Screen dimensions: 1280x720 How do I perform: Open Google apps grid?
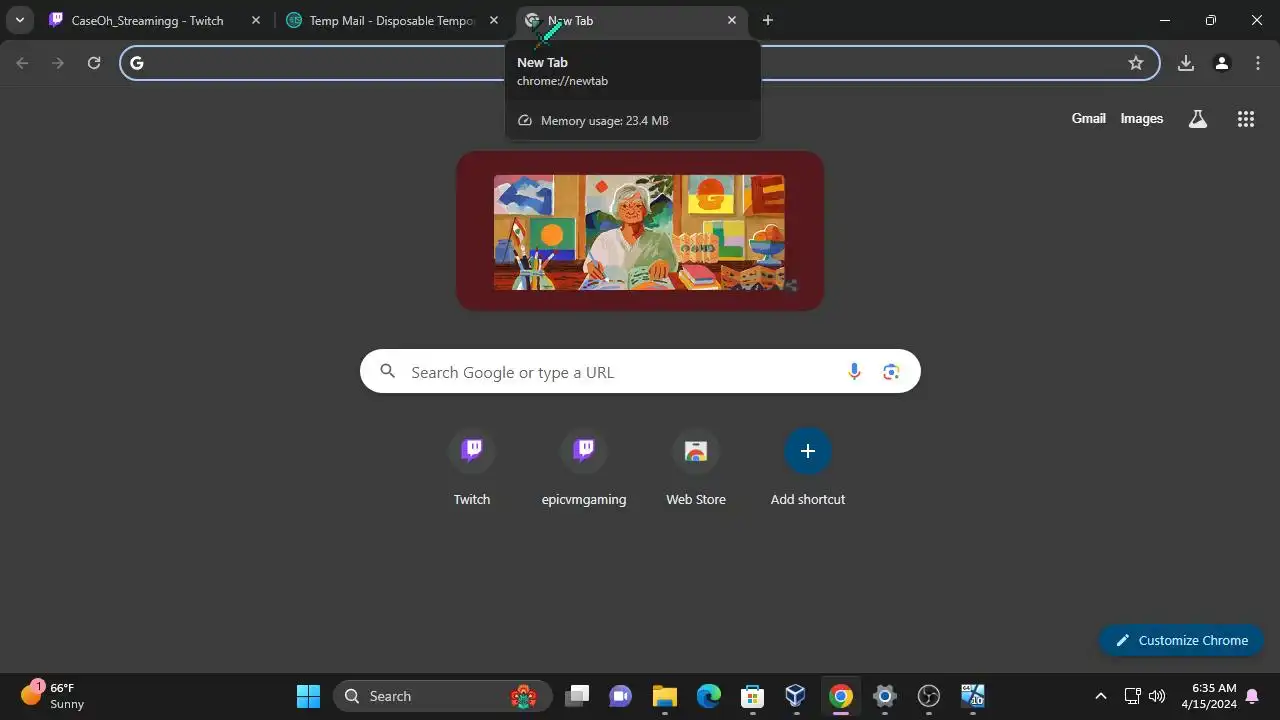pos(1245,119)
